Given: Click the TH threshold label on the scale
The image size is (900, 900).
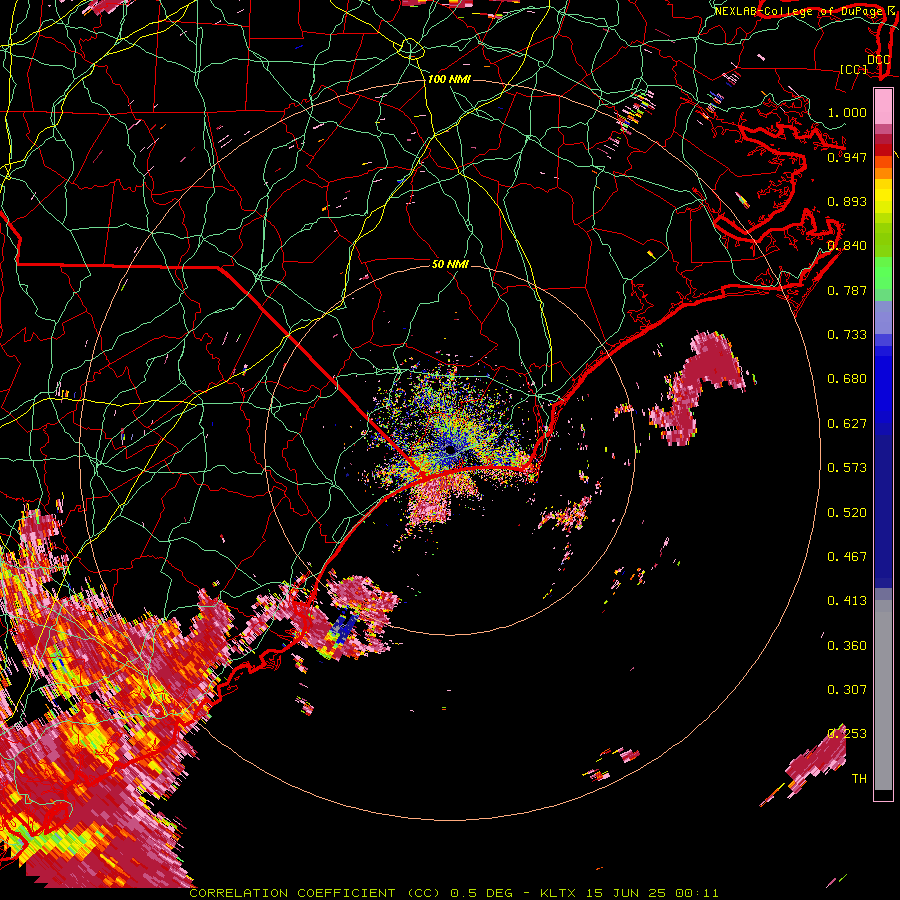Looking at the screenshot, I should pos(859,779).
